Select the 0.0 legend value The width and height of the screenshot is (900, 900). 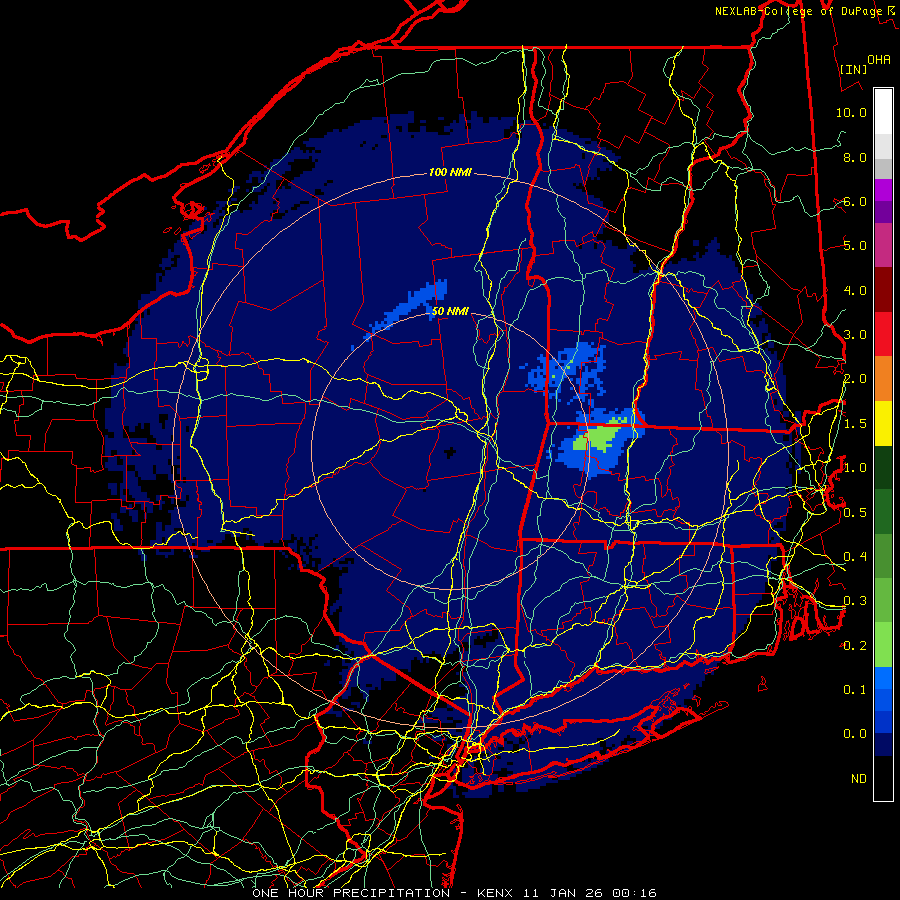coord(855,734)
